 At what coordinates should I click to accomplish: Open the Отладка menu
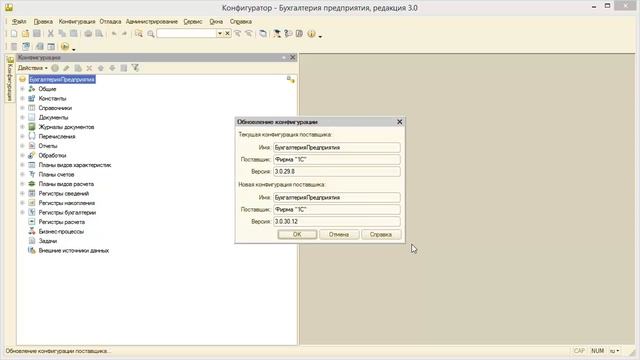point(110,22)
